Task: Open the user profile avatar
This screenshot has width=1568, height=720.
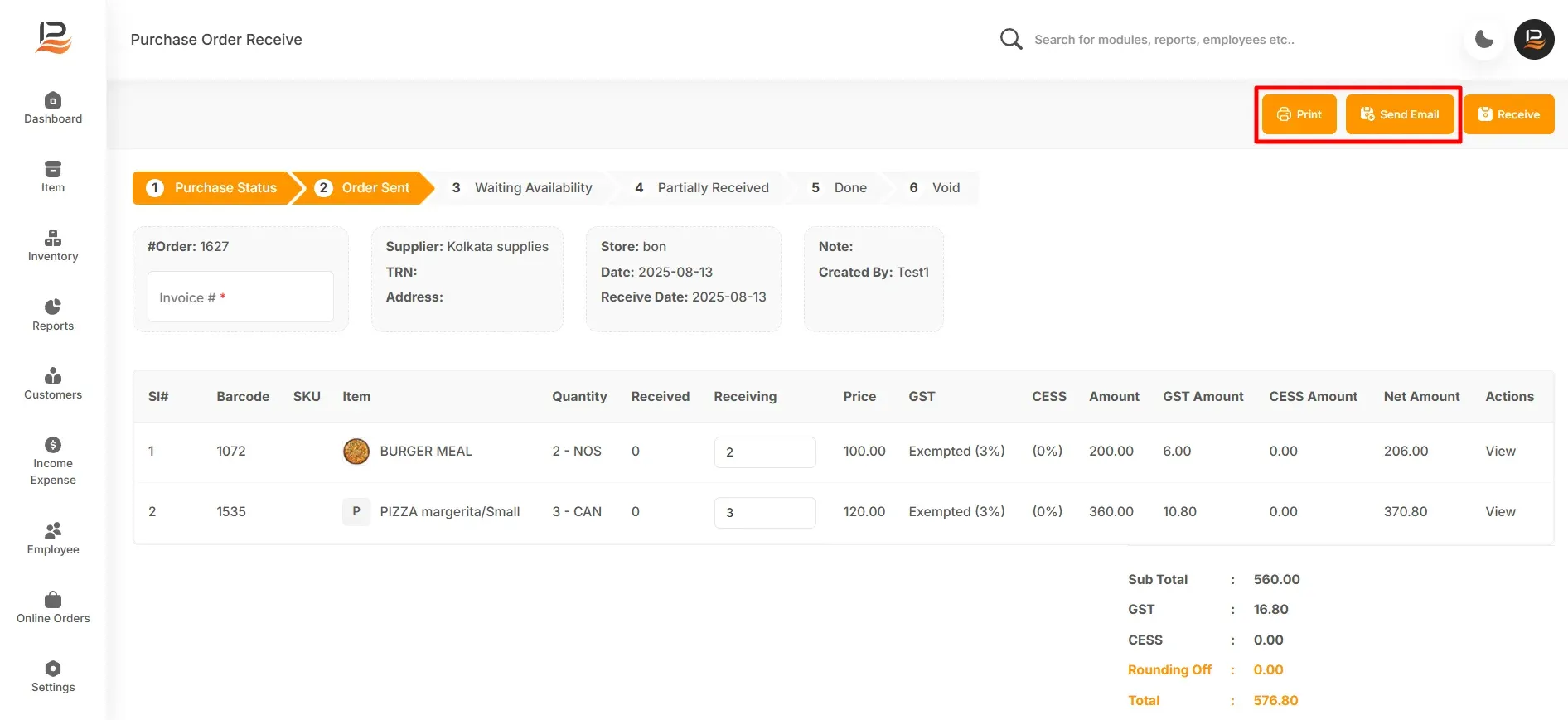Action: coord(1534,39)
